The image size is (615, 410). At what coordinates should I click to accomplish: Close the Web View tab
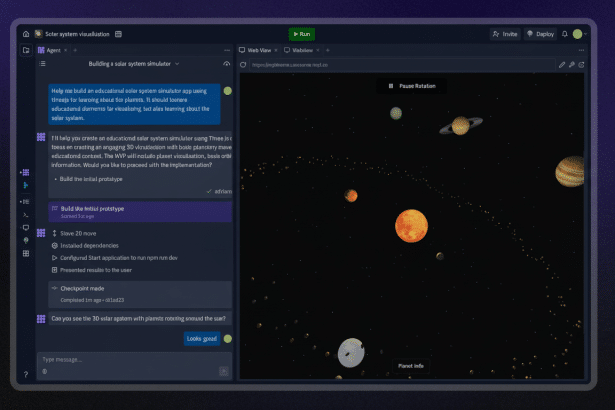[276, 50]
